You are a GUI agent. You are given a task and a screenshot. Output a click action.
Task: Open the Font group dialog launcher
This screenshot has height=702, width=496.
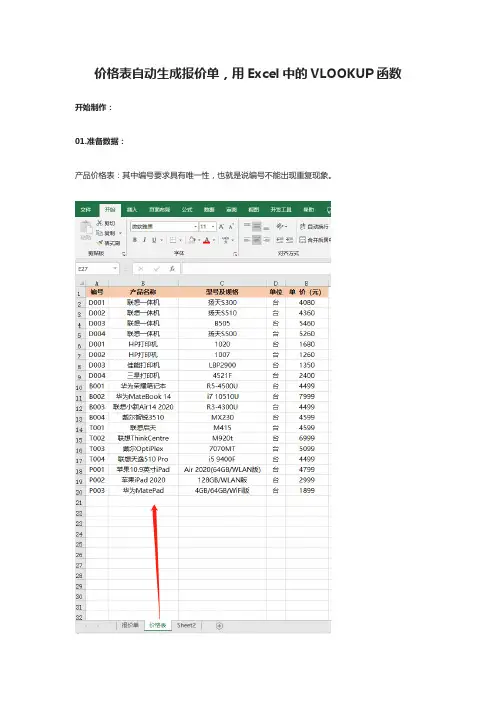[x=235, y=254]
